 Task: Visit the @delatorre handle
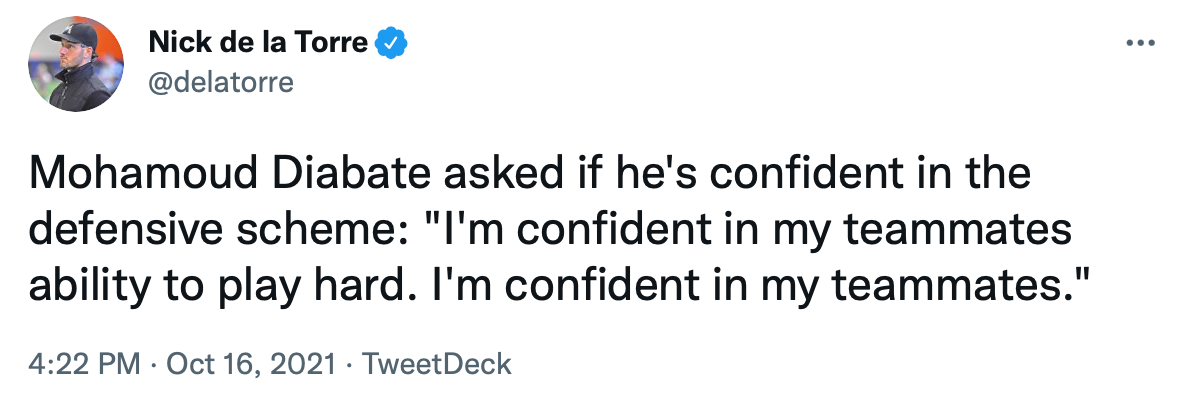(221, 82)
